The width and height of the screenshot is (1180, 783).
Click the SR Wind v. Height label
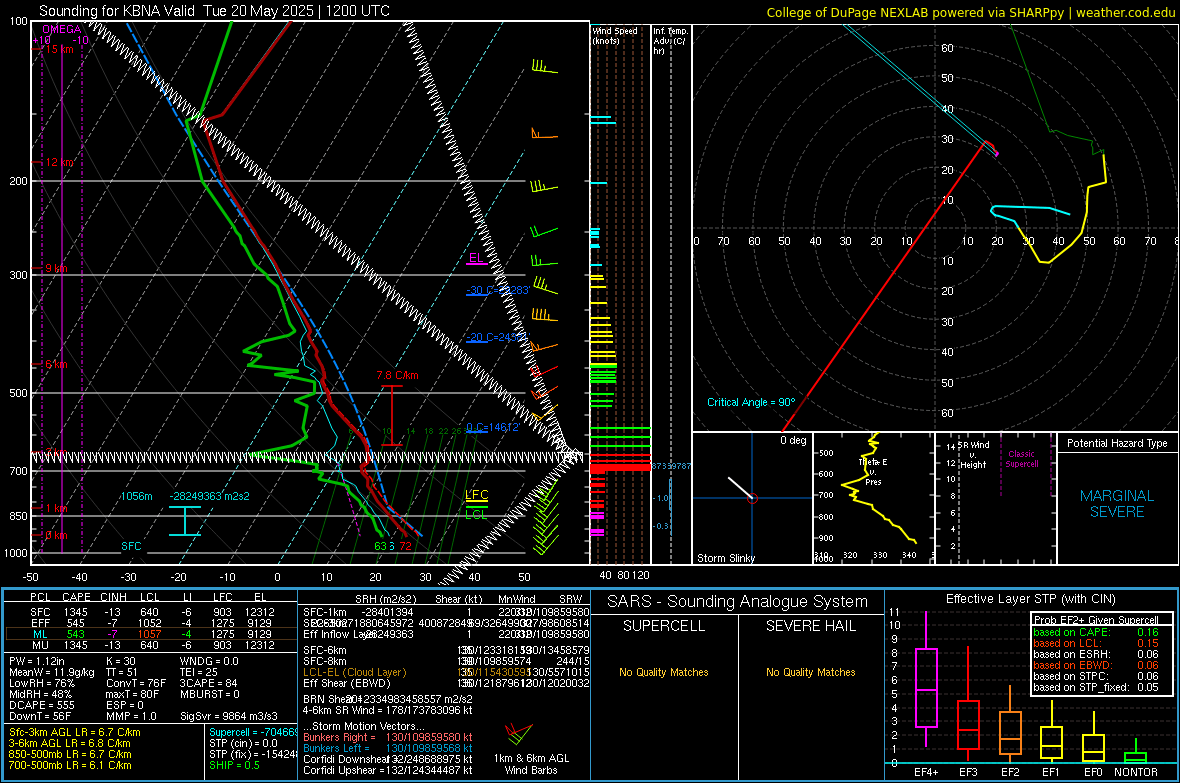point(974,455)
